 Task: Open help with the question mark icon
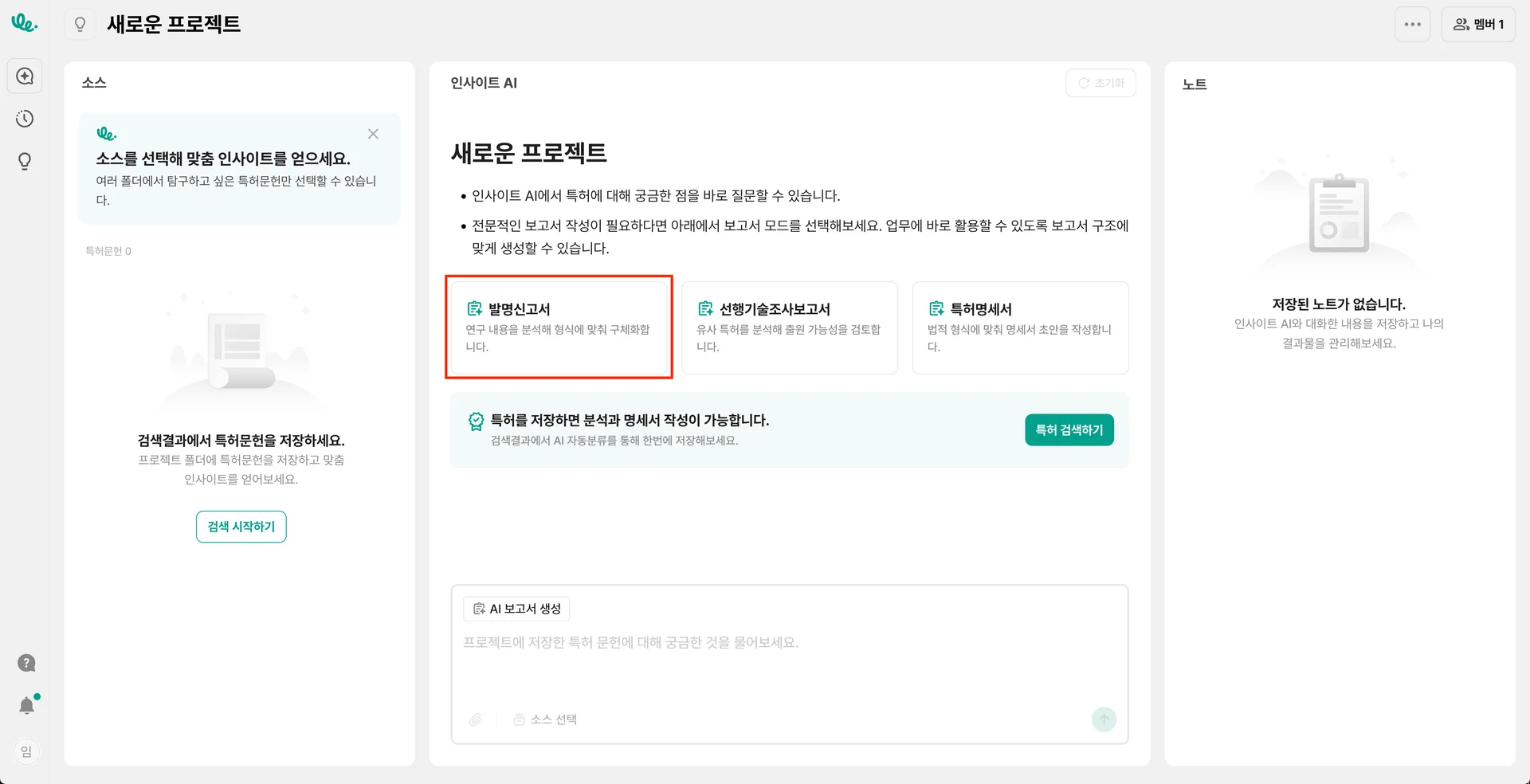[26, 663]
